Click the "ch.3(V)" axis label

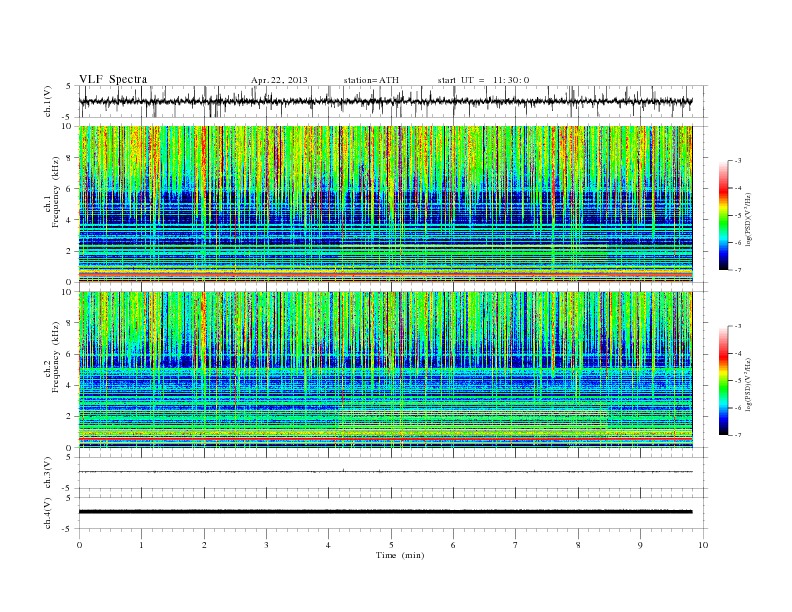[x=48, y=473]
